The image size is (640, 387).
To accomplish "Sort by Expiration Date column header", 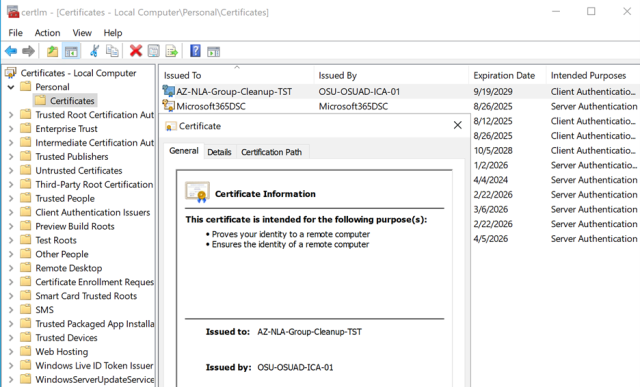I will point(507,75).
